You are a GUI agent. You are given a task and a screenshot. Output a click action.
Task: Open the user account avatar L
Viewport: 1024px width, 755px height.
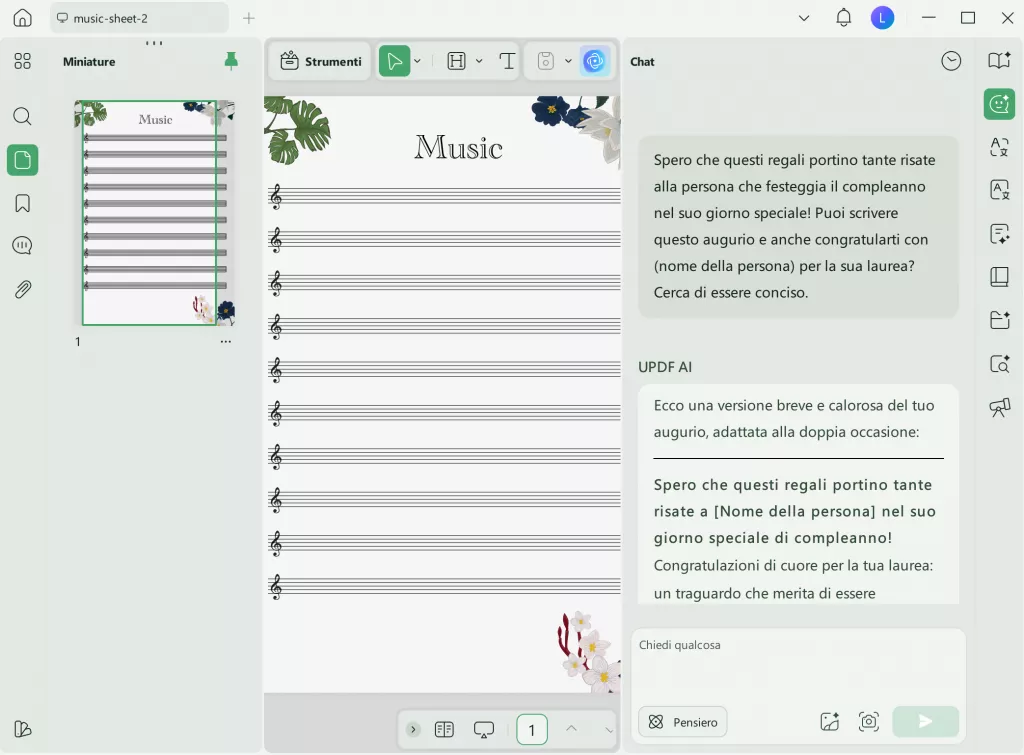[x=882, y=18]
